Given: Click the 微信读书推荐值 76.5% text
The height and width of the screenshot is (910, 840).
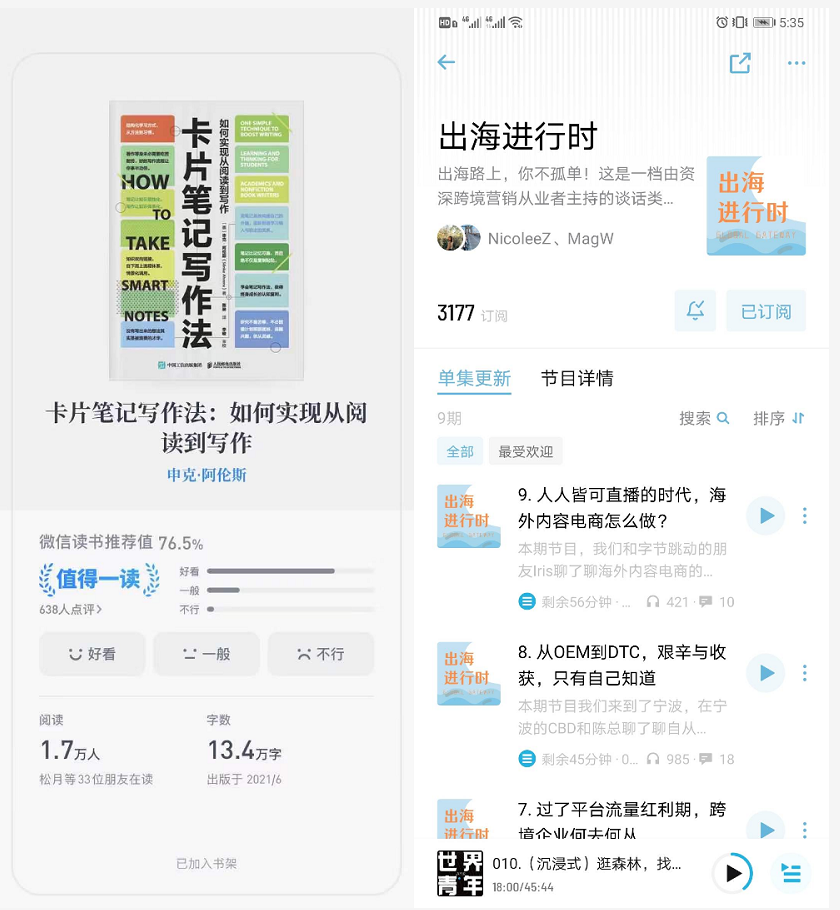Looking at the screenshot, I should [x=121, y=543].
